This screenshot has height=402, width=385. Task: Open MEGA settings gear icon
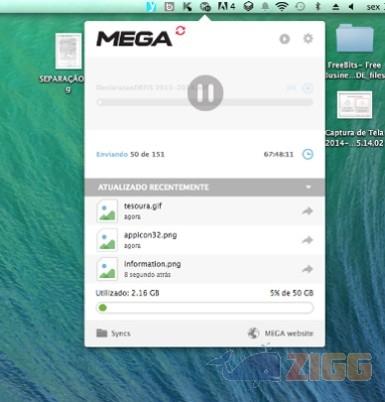[x=308, y=38]
